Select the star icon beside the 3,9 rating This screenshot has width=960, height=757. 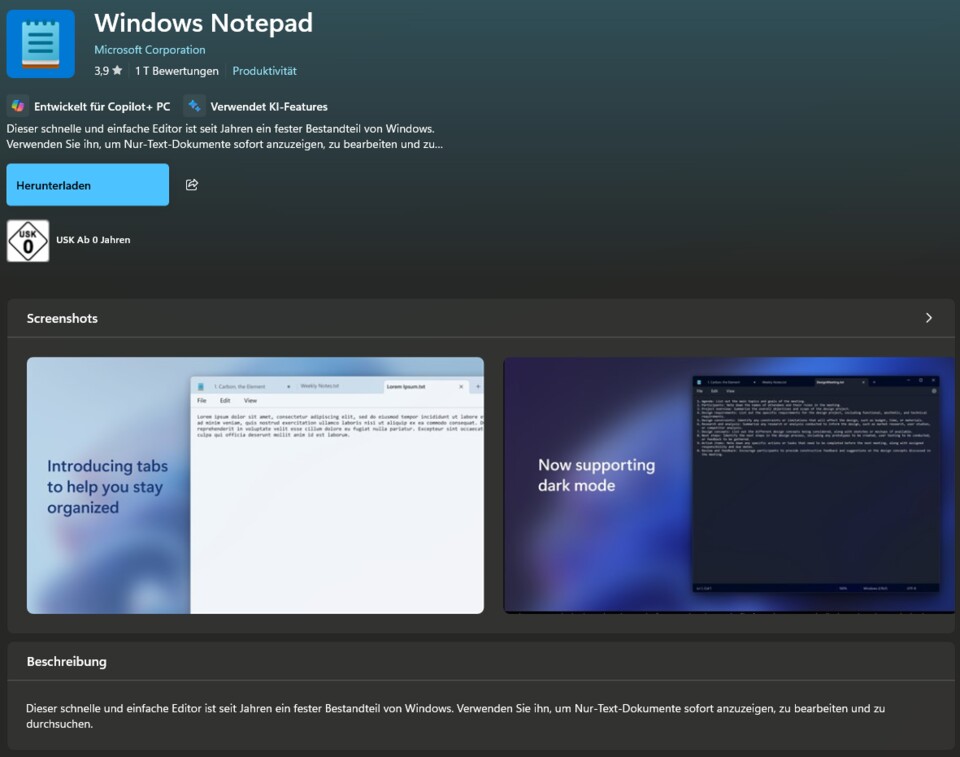pos(118,71)
